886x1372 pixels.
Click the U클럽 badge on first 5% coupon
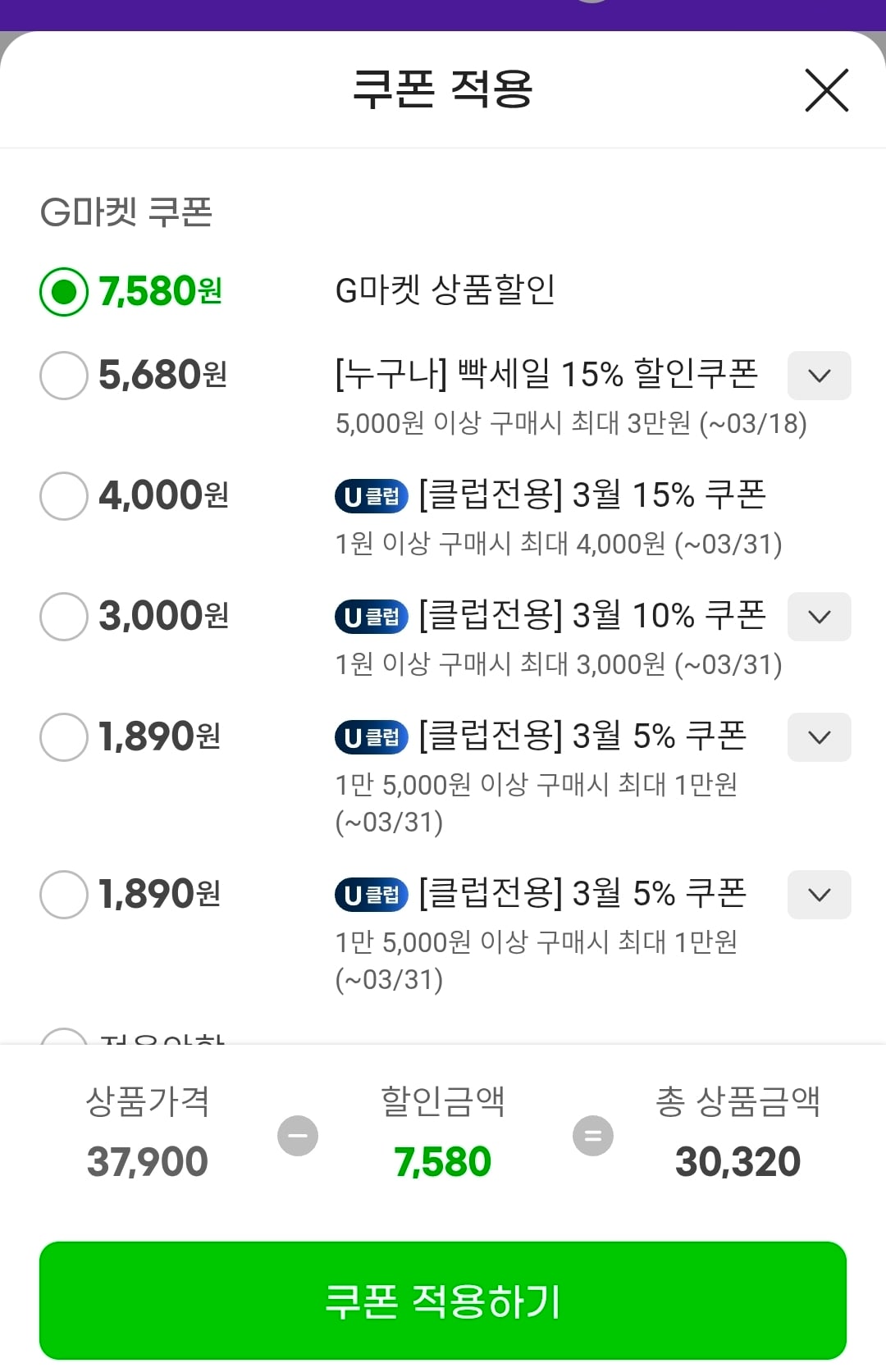pos(372,737)
